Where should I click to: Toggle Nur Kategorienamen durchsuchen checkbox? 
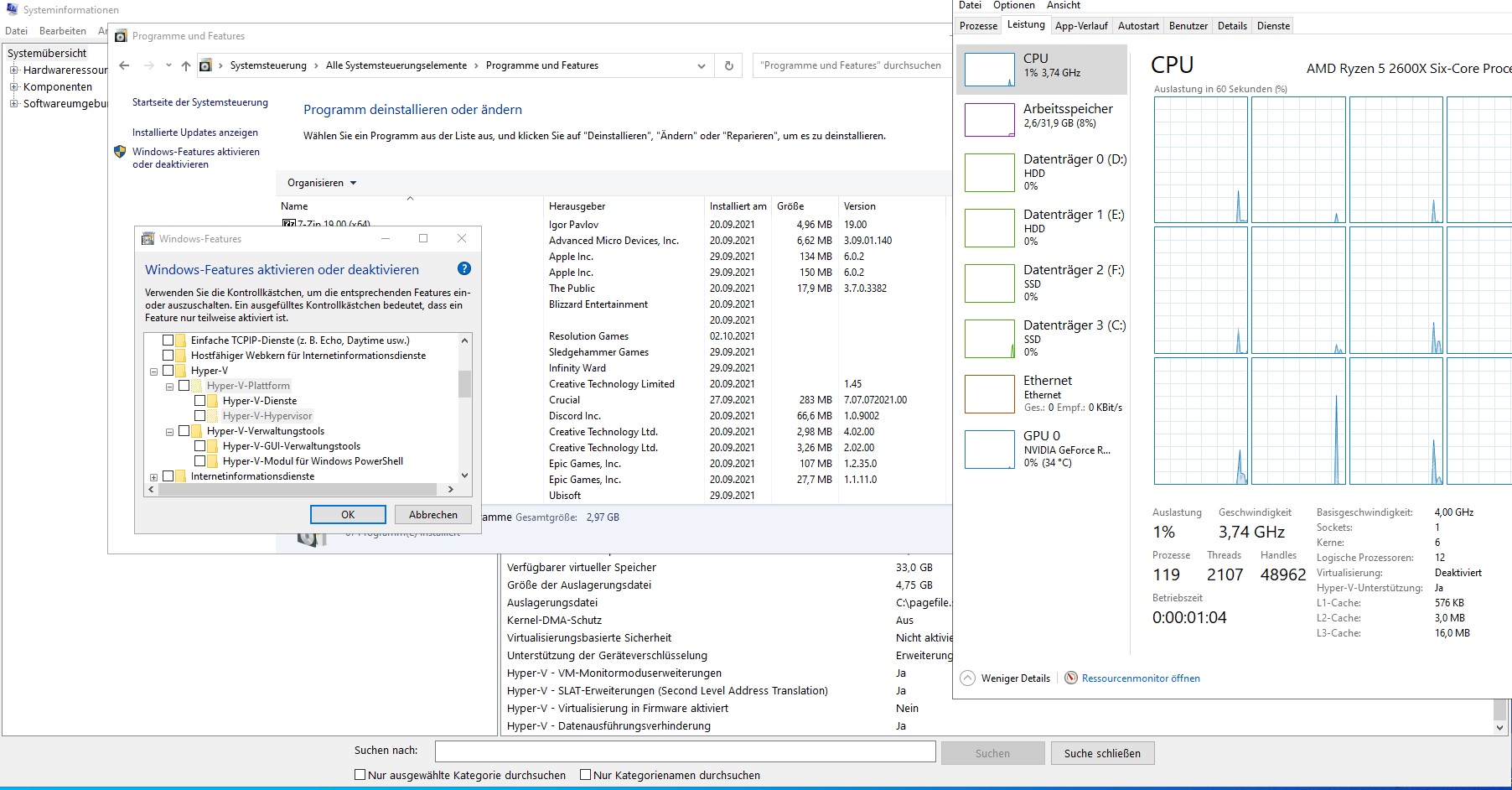click(586, 775)
